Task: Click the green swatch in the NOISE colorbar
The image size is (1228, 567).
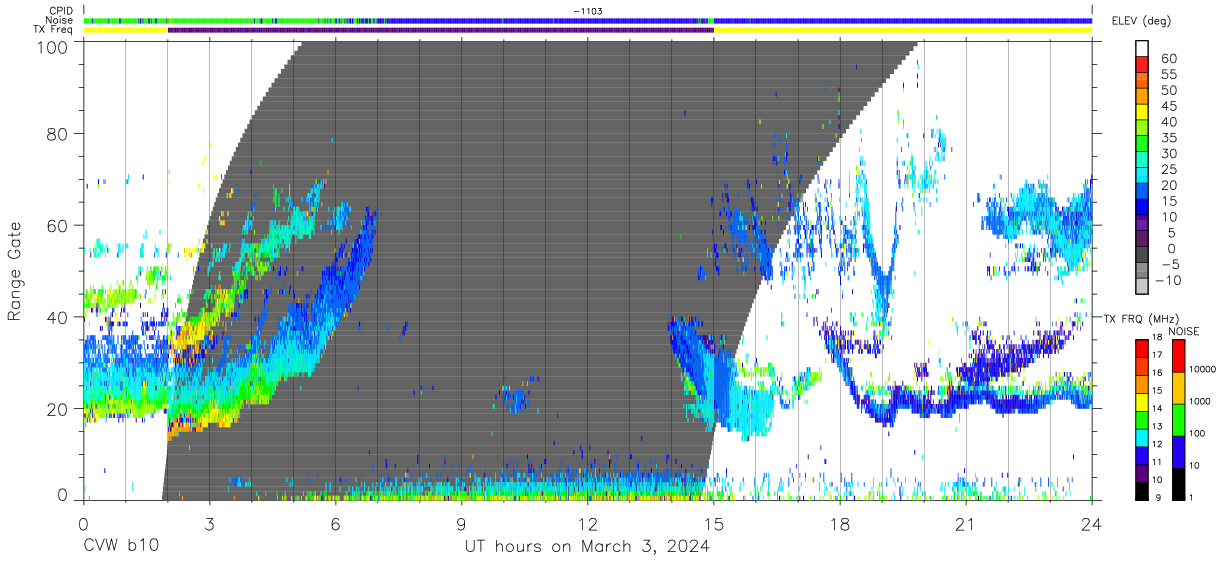Action: point(1180,420)
